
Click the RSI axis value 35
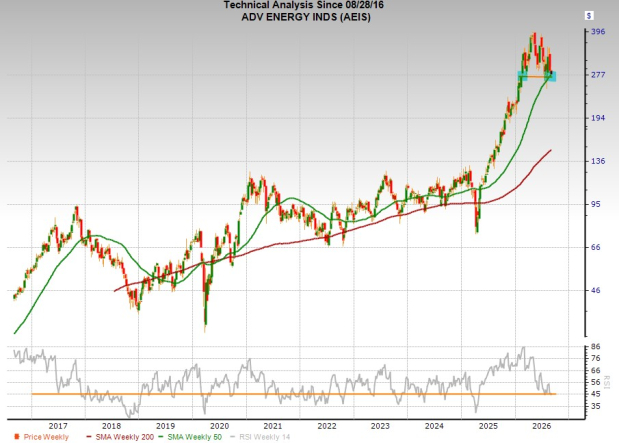click(x=596, y=406)
